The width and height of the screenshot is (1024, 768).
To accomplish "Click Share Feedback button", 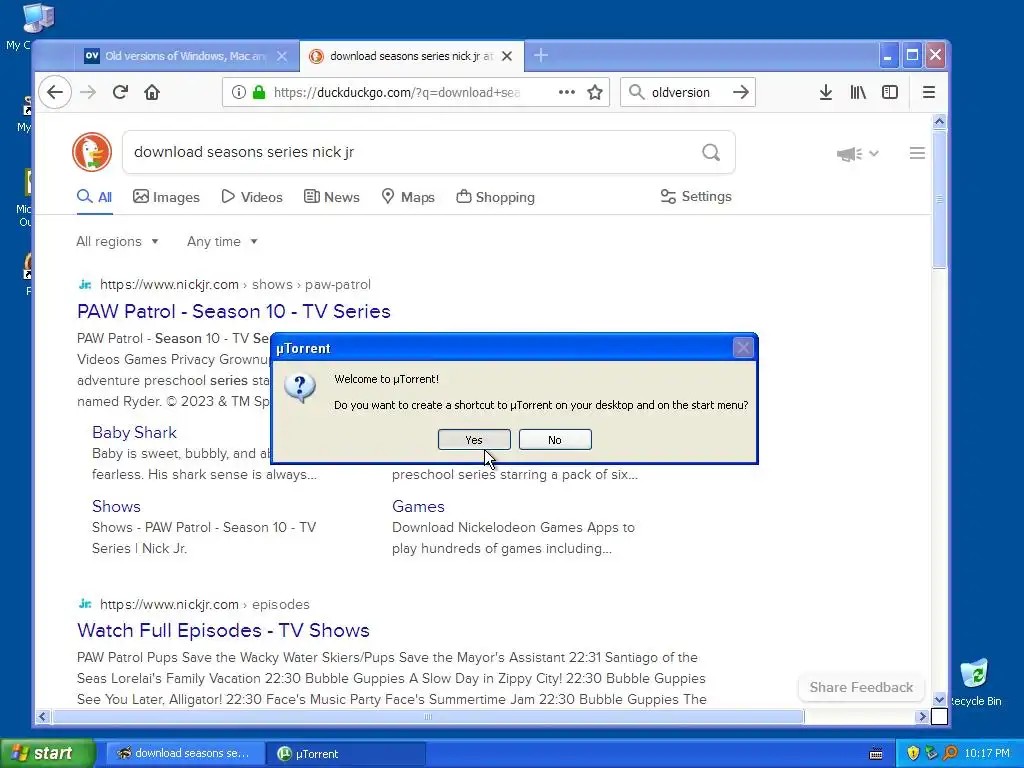I will [x=861, y=687].
